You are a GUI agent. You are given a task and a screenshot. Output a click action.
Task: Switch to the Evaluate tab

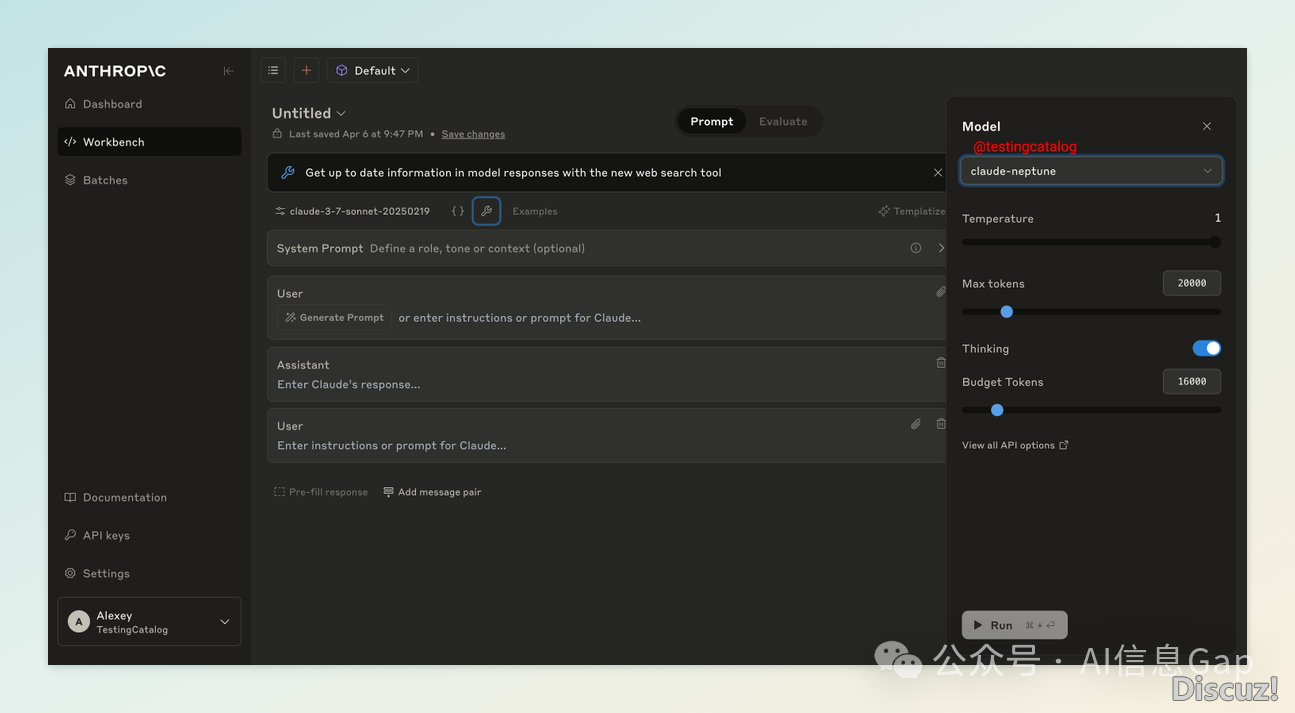click(x=782, y=121)
